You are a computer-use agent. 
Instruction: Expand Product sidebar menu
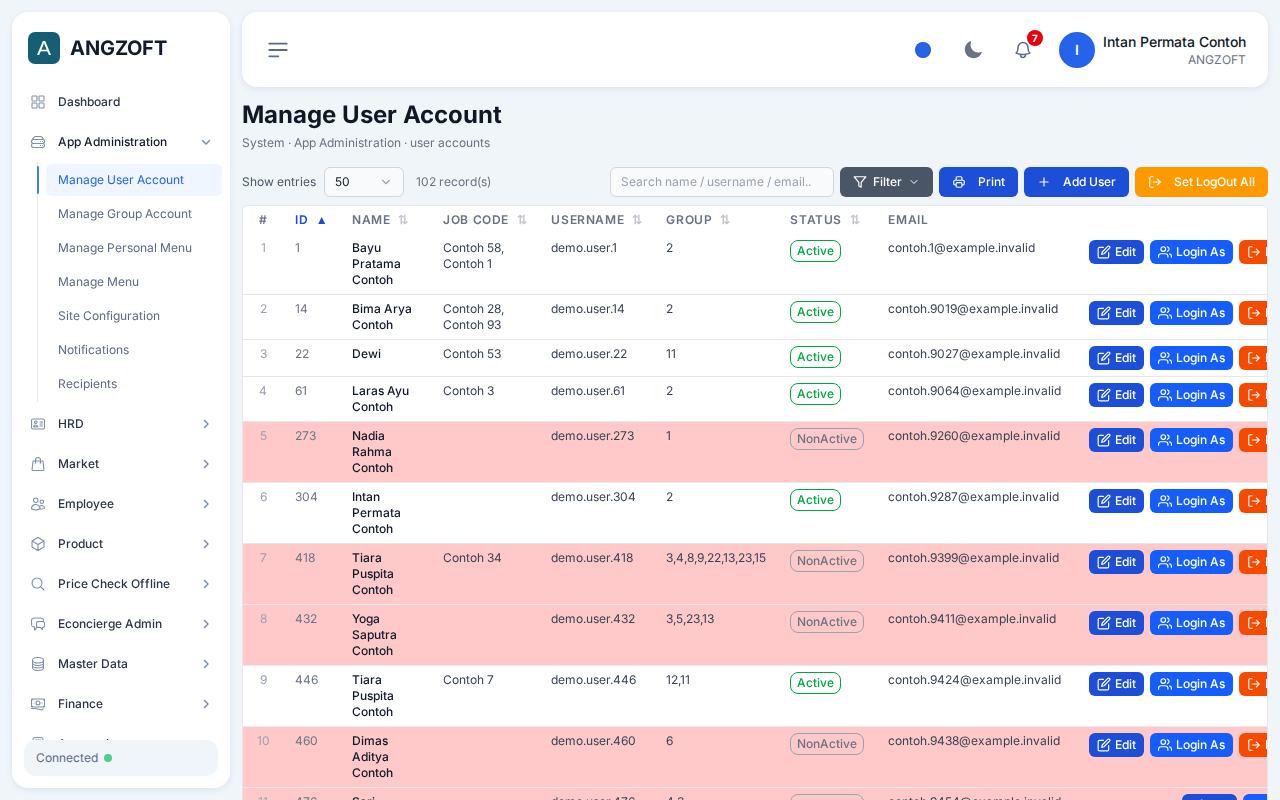[121, 544]
